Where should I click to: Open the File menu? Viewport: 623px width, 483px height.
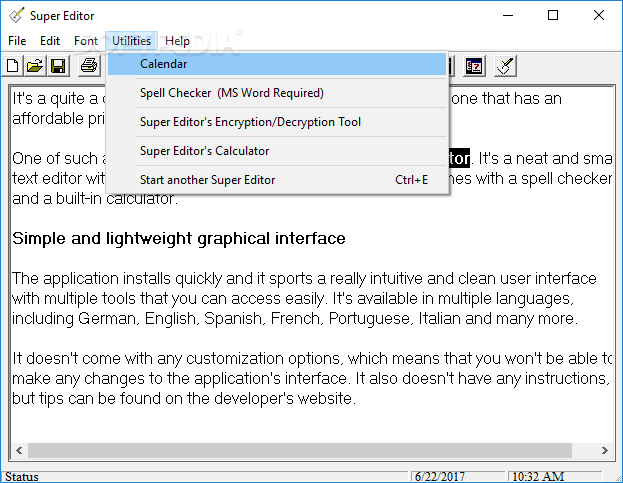(17, 41)
